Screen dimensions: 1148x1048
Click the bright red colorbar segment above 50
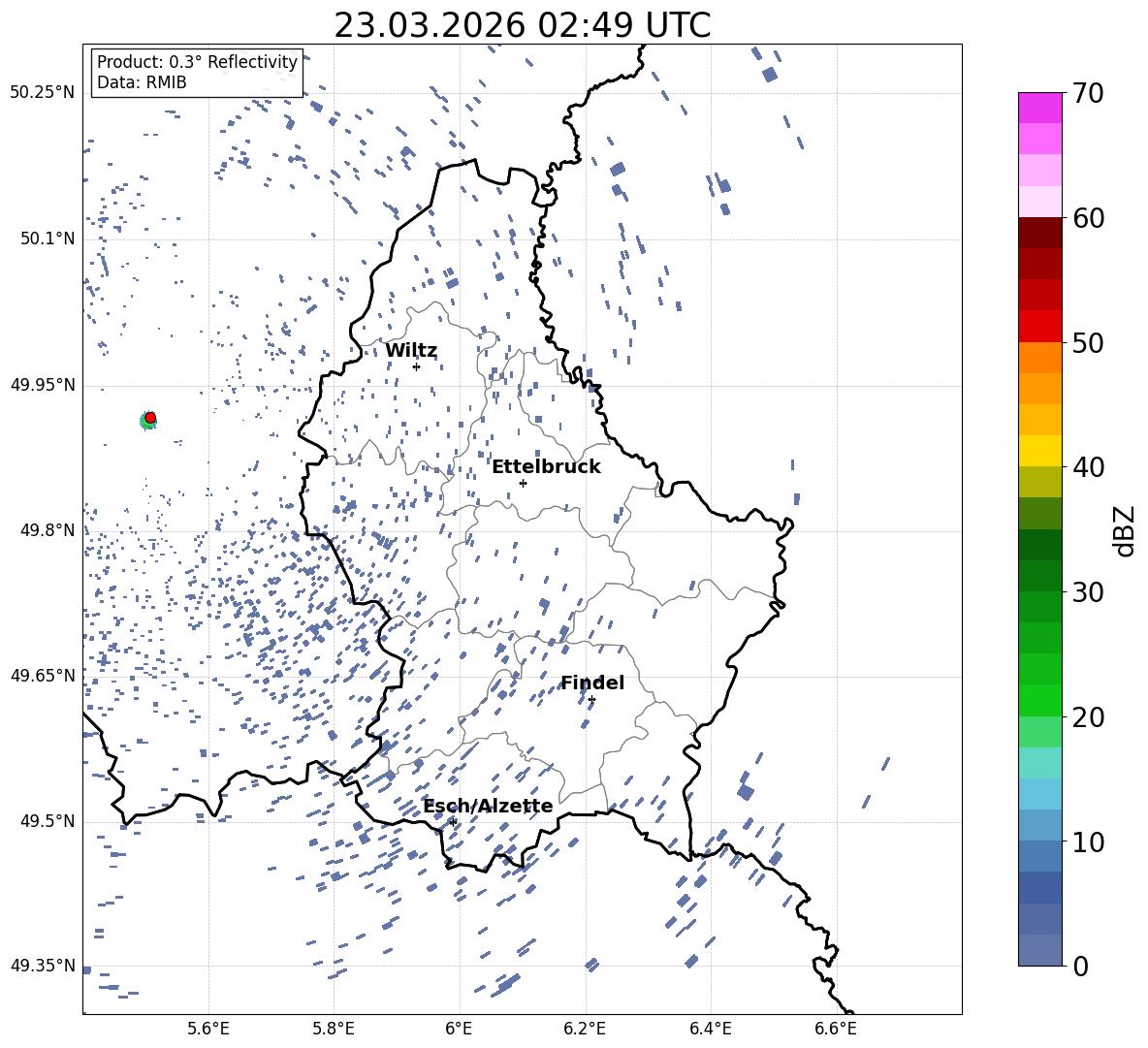(1039, 327)
